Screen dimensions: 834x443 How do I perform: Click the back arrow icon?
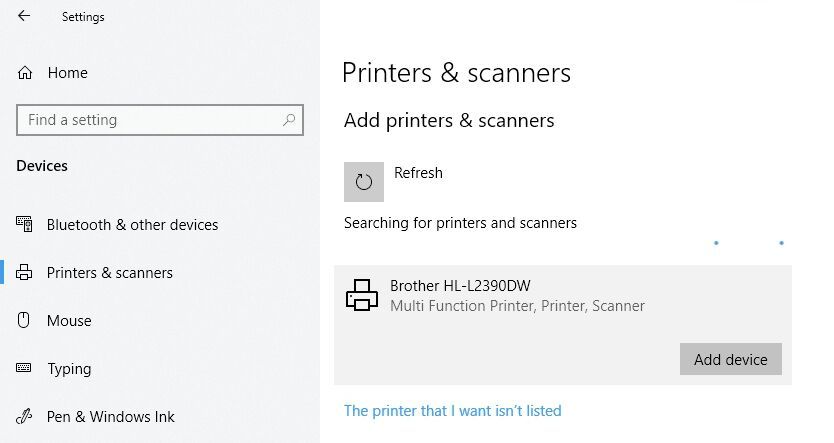(24, 16)
